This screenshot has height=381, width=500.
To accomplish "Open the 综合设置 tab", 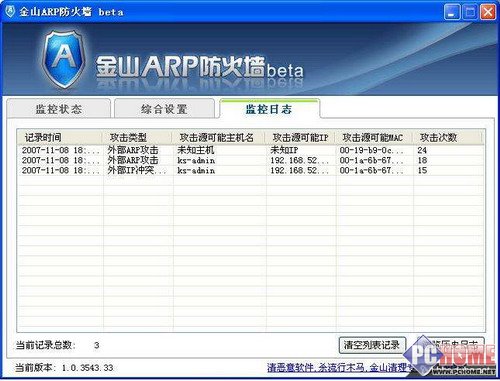I will tap(164, 109).
